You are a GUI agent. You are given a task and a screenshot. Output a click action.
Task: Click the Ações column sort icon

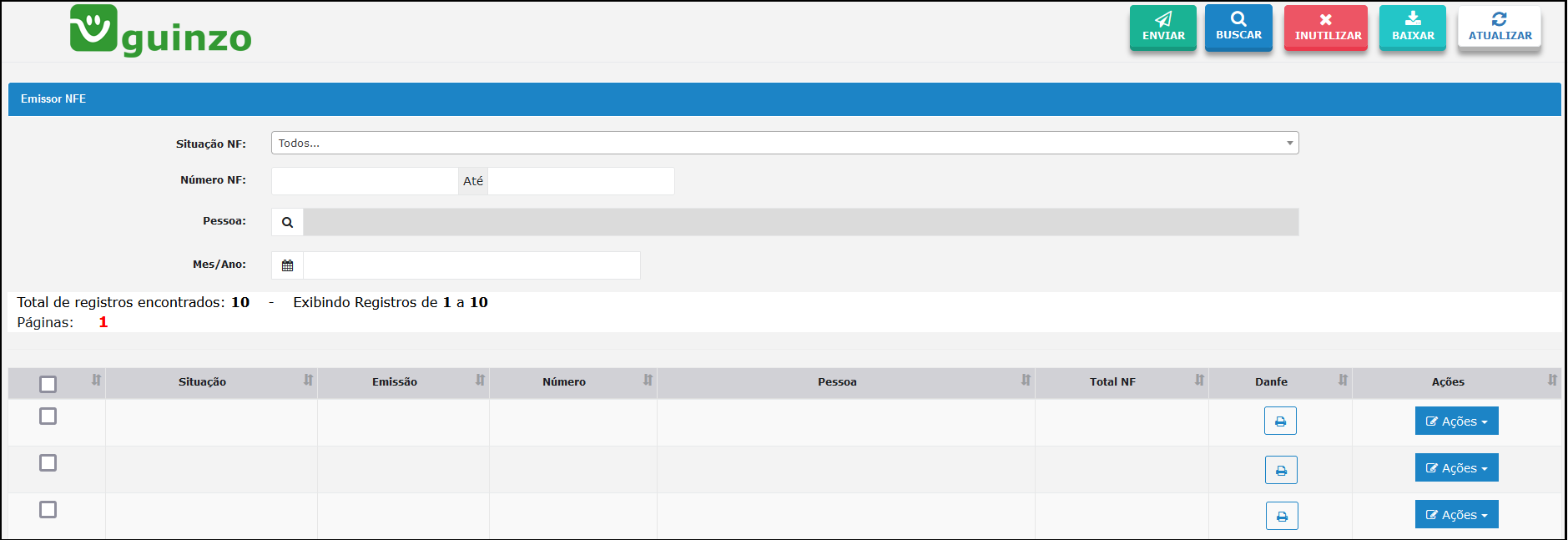tap(1552, 380)
